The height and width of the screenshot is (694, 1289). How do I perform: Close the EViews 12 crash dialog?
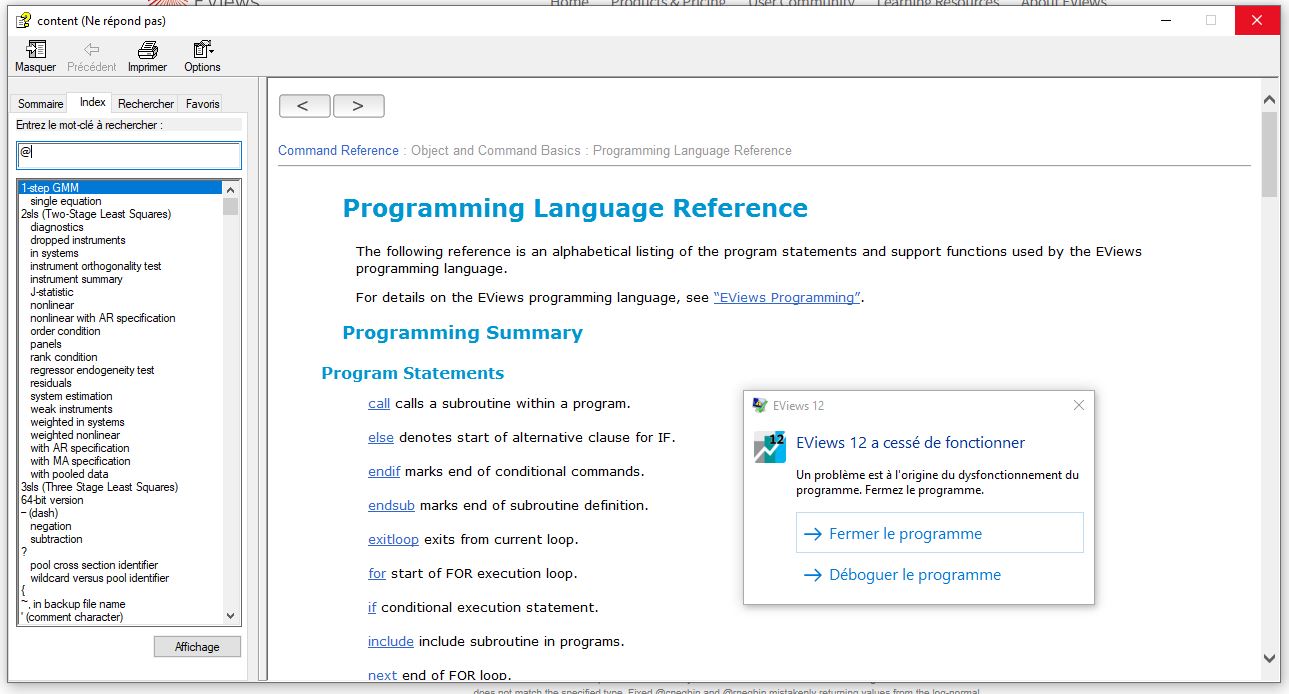(1078, 405)
